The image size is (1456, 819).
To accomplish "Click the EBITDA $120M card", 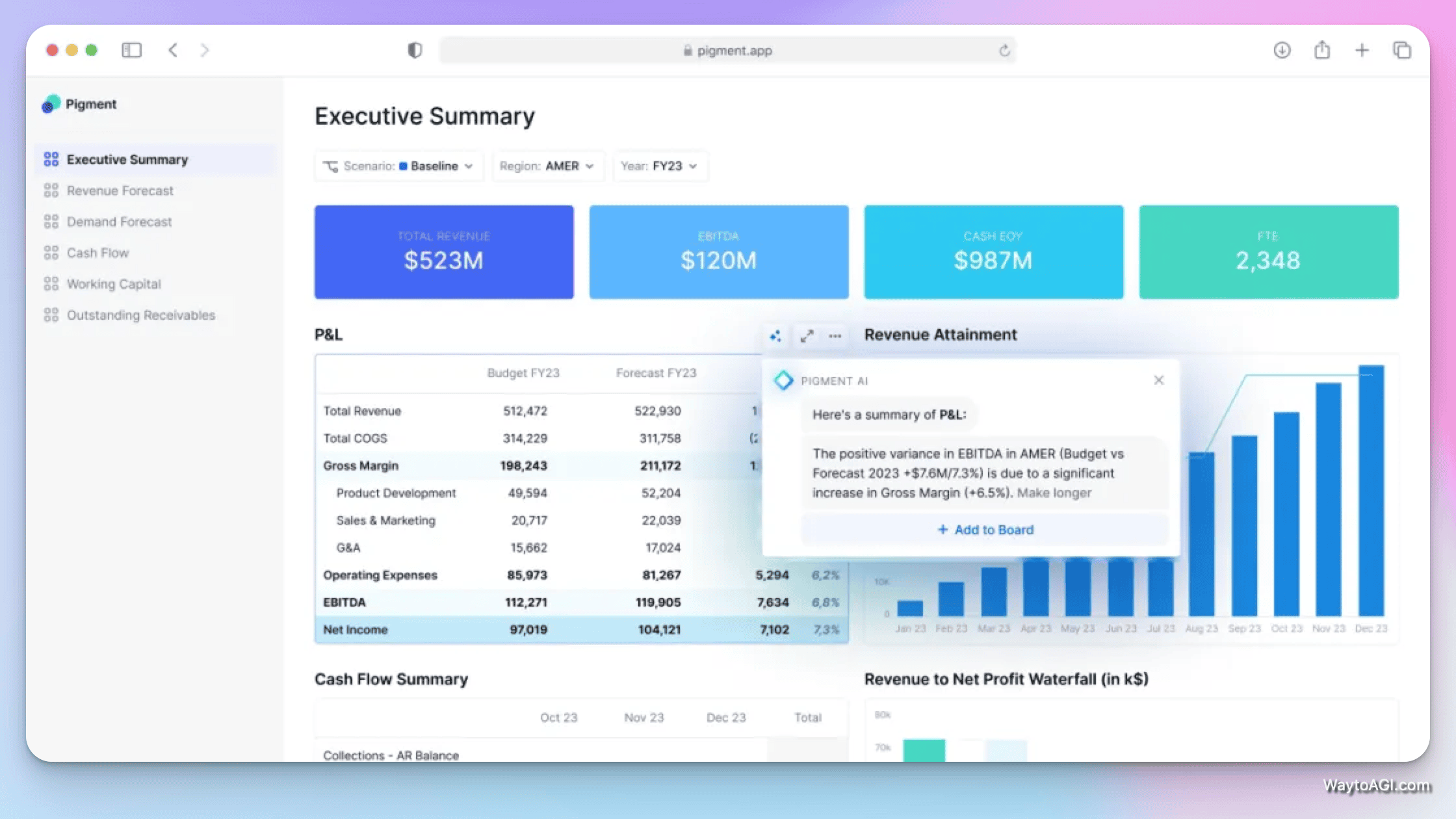I will tap(719, 252).
